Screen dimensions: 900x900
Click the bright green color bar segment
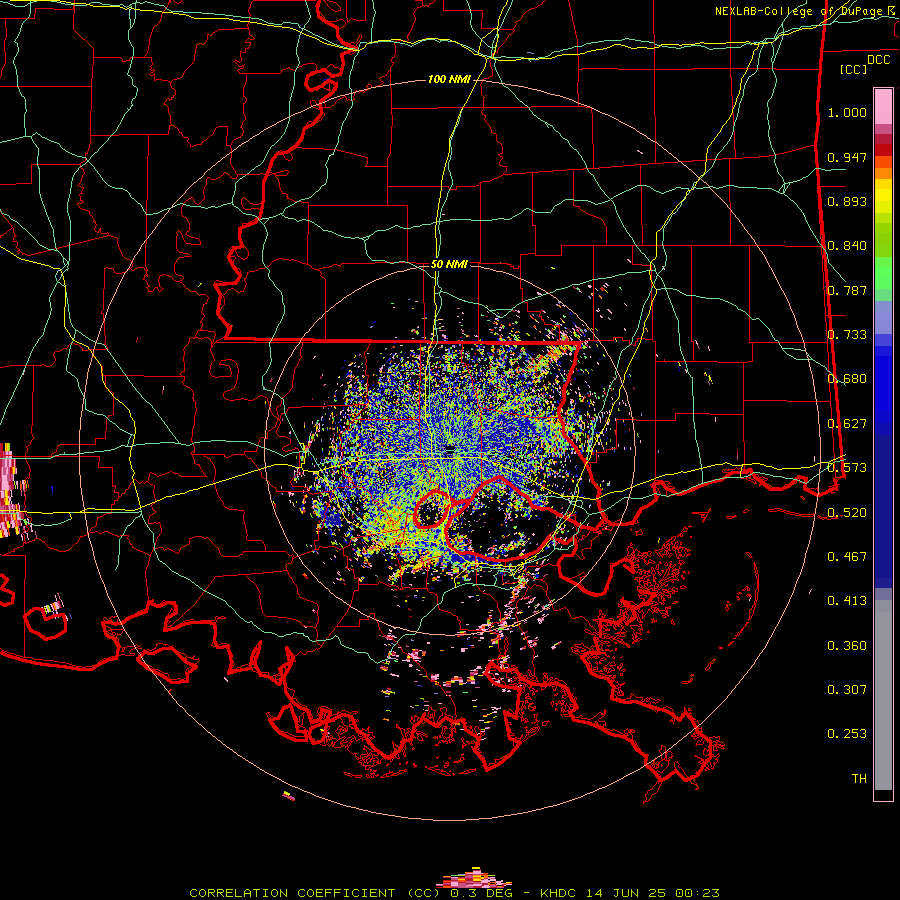coord(883,274)
